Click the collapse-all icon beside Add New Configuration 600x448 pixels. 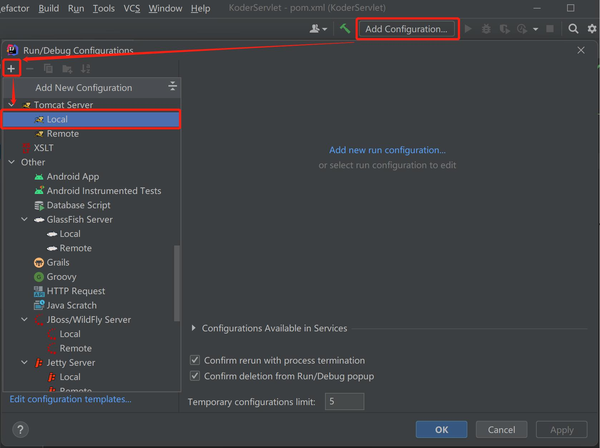click(173, 86)
